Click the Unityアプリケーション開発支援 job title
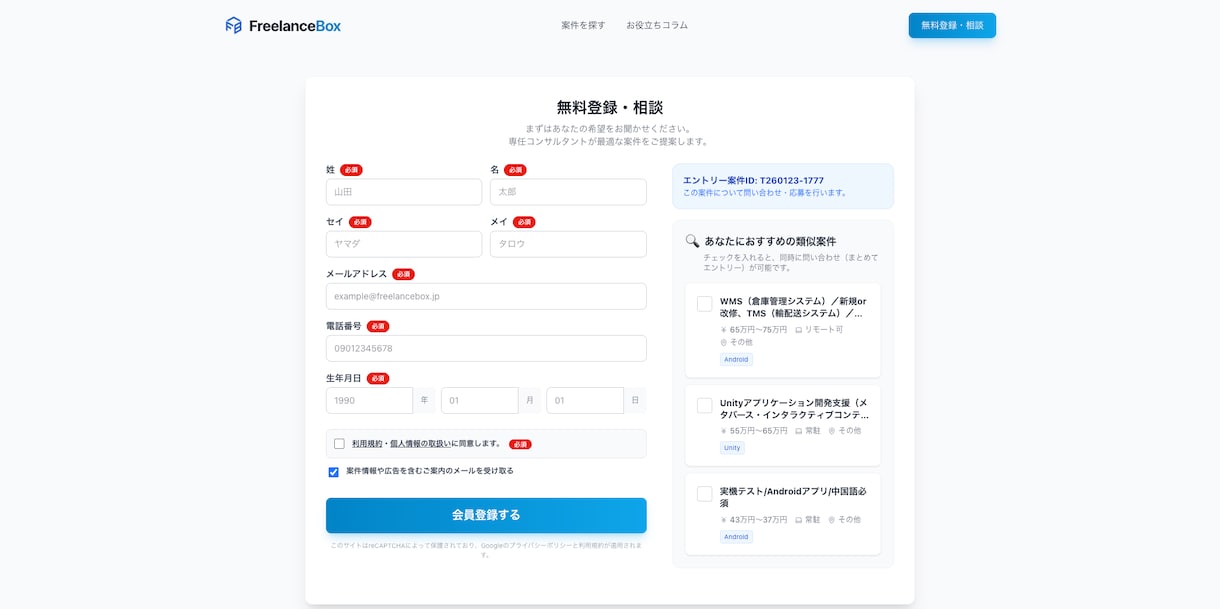The width and height of the screenshot is (1220, 609). pos(794,408)
